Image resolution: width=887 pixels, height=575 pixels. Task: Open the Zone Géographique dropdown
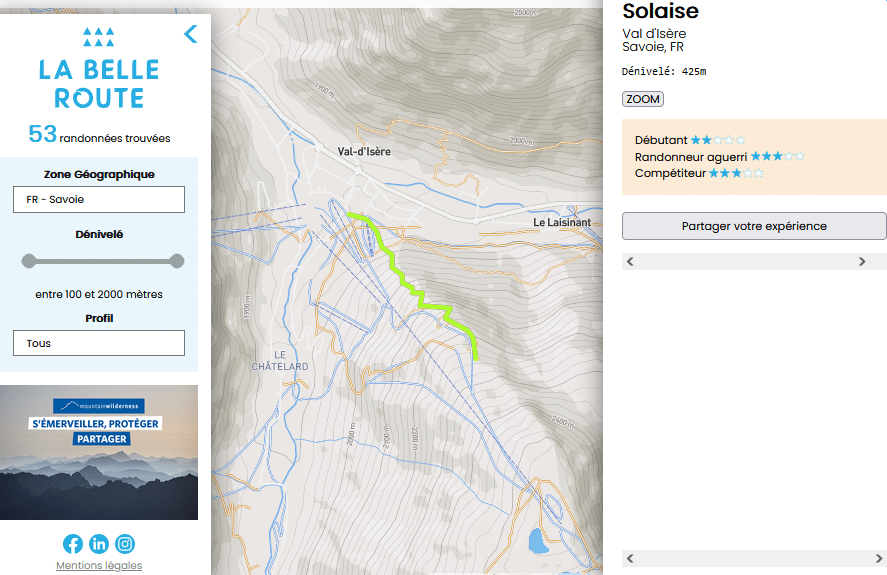[x=99, y=199]
